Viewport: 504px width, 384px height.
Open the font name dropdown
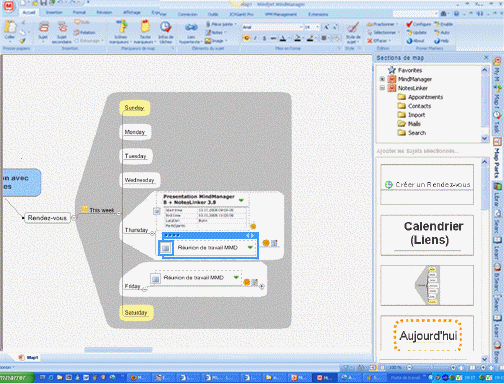[x=301, y=27]
